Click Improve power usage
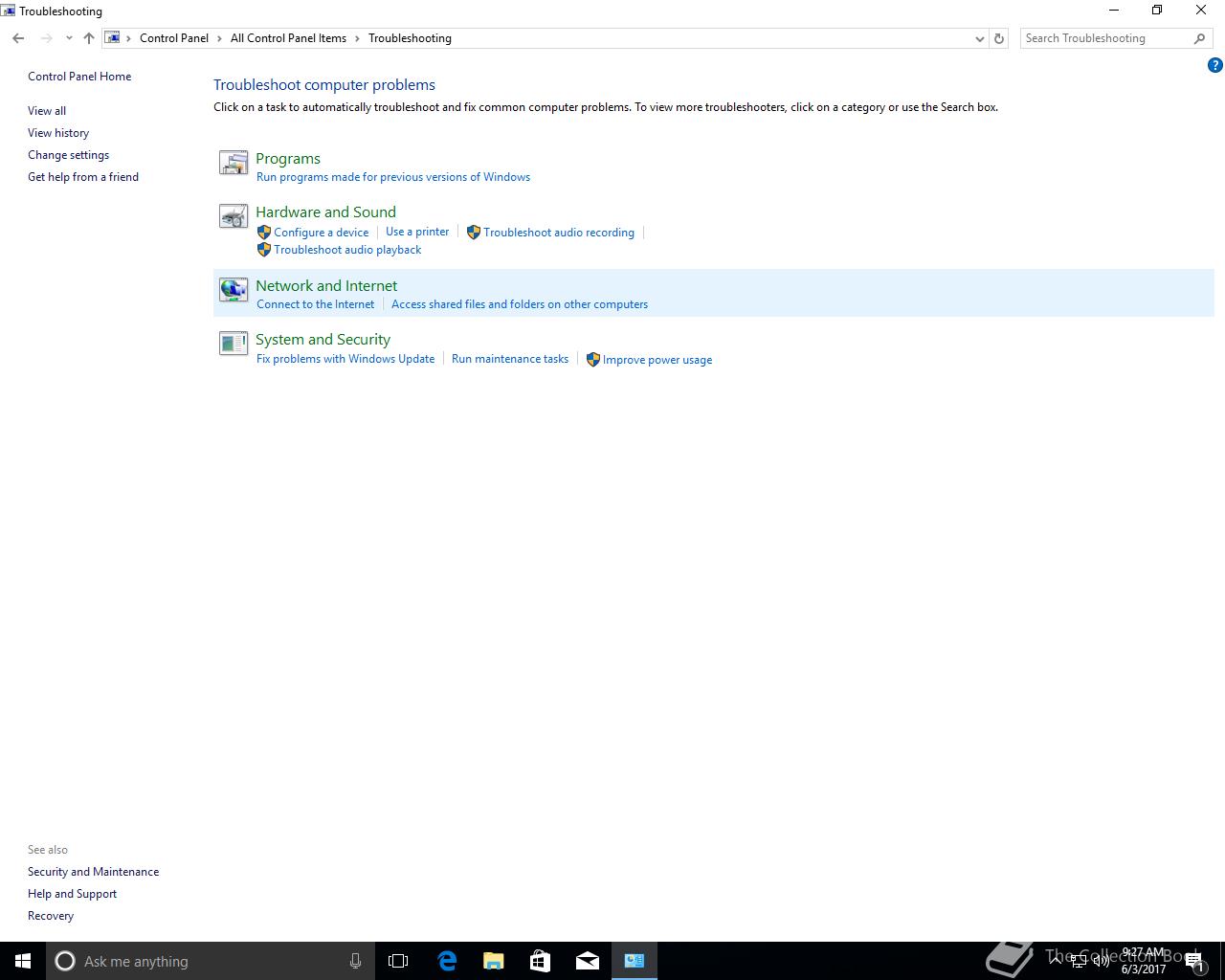This screenshot has height=980, width=1225. [657, 360]
